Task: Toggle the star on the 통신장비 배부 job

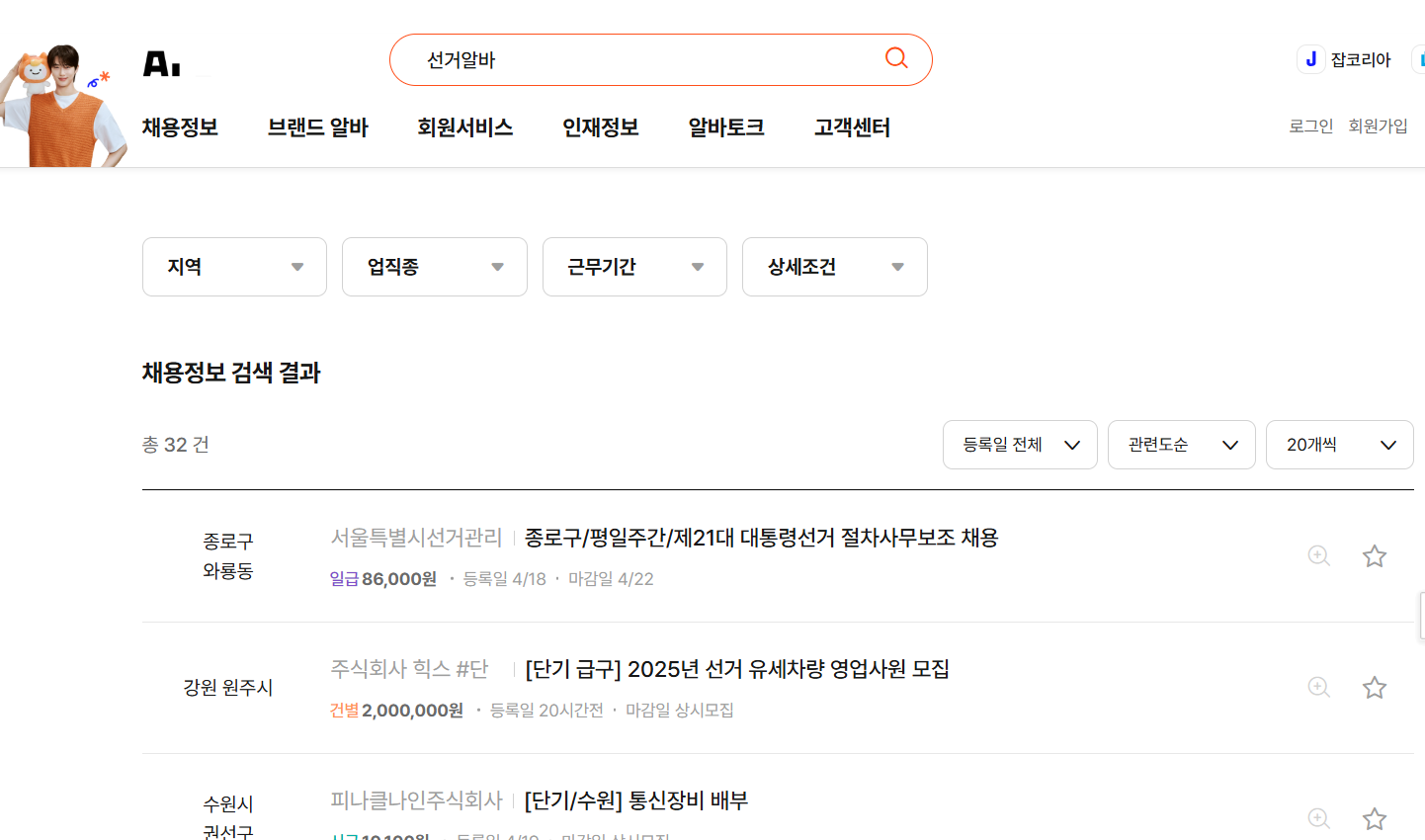Action: point(1374,819)
